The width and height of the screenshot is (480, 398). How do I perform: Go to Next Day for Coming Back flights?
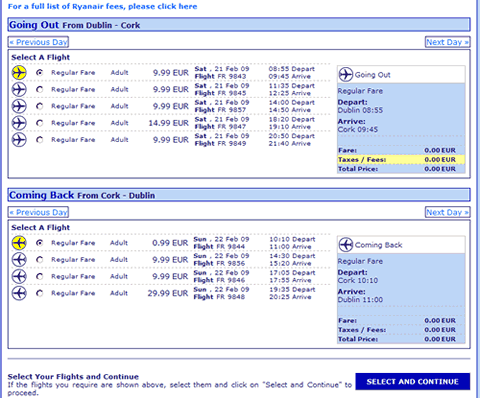[x=448, y=212]
